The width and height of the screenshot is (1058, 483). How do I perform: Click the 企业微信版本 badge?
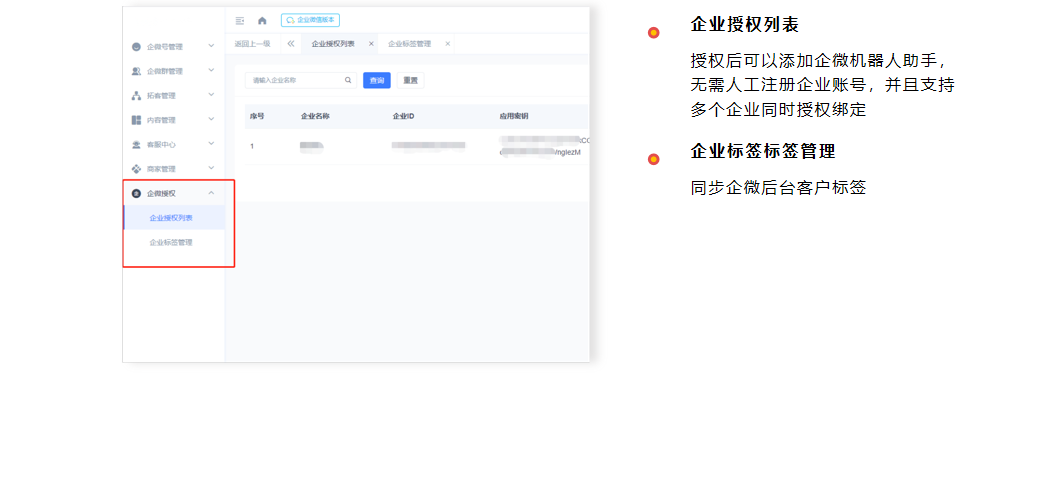click(310, 20)
